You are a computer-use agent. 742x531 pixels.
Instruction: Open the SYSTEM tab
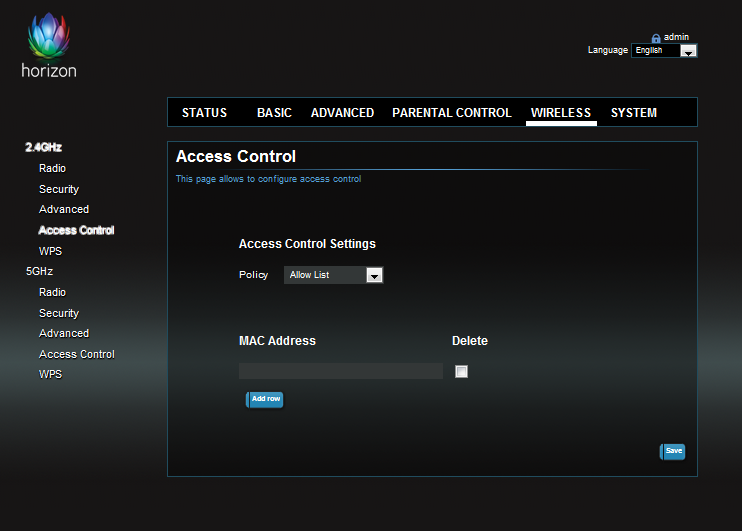click(634, 113)
